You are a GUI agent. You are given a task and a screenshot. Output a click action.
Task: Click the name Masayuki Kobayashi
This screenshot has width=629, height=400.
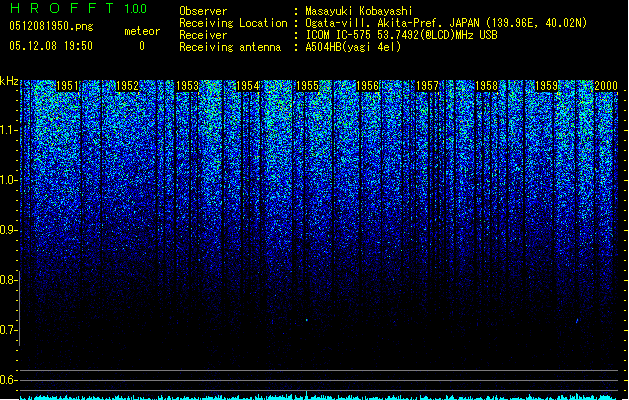pos(359,11)
